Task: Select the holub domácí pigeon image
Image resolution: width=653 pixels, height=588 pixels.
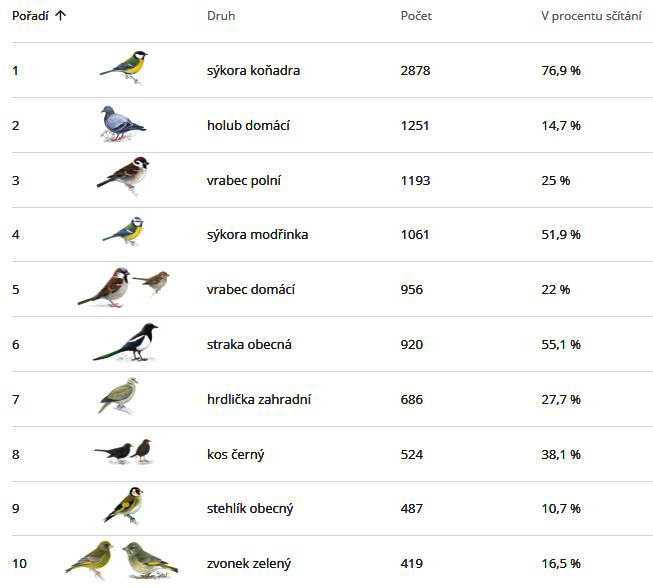Action: point(123,124)
